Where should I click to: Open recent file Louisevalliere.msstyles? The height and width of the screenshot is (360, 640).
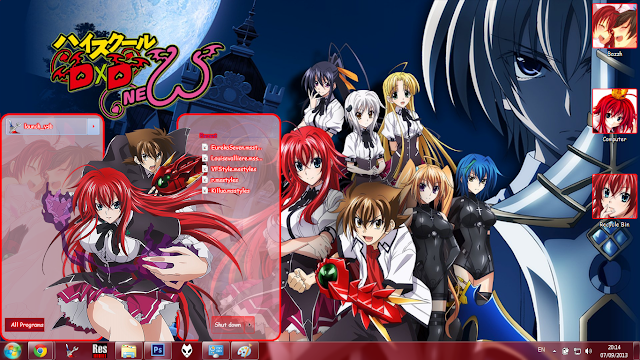tap(231, 158)
